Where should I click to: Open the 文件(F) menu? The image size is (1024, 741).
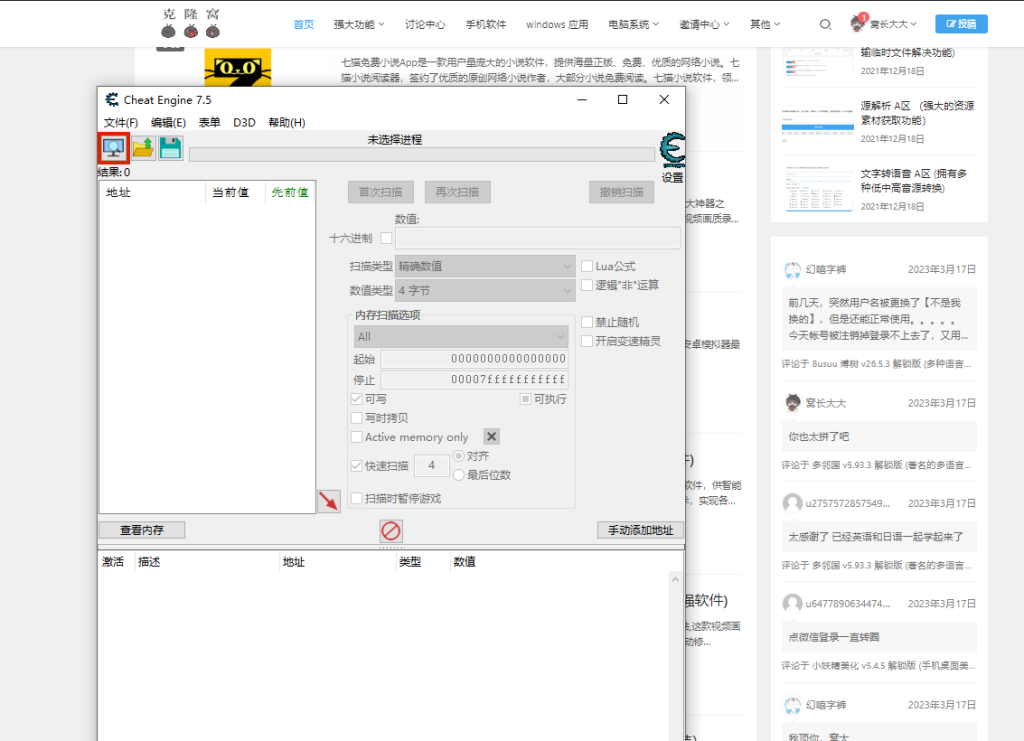[121, 123]
